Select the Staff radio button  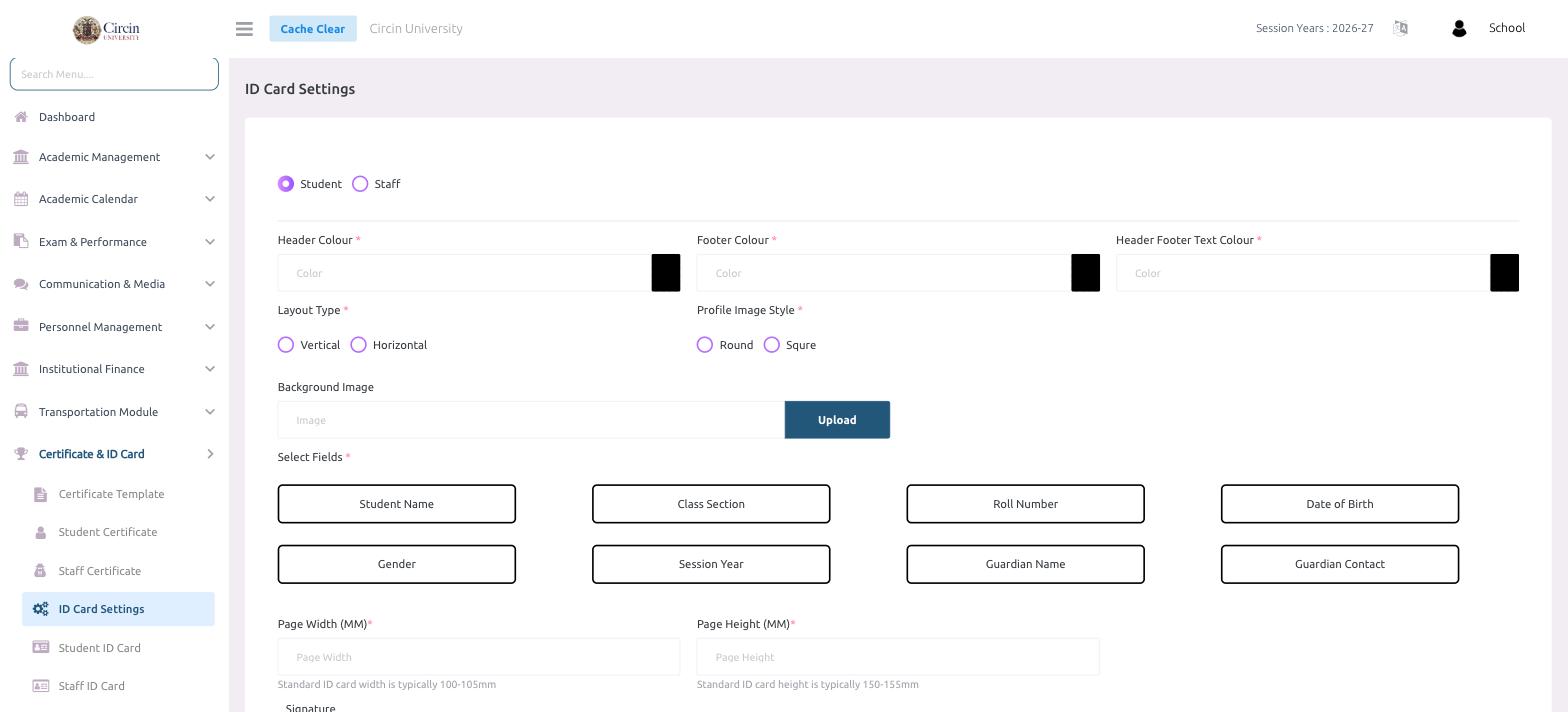coord(360,184)
